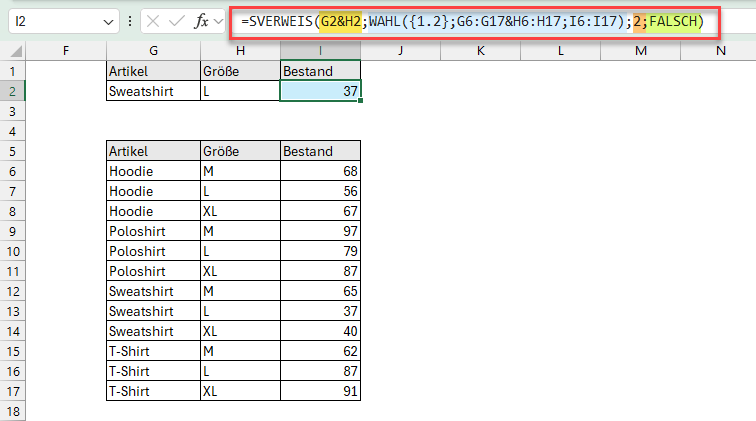Image resolution: width=756 pixels, height=421 pixels.
Task: Select the Sweatshirt cell in row 2
Action: click(153, 91)
